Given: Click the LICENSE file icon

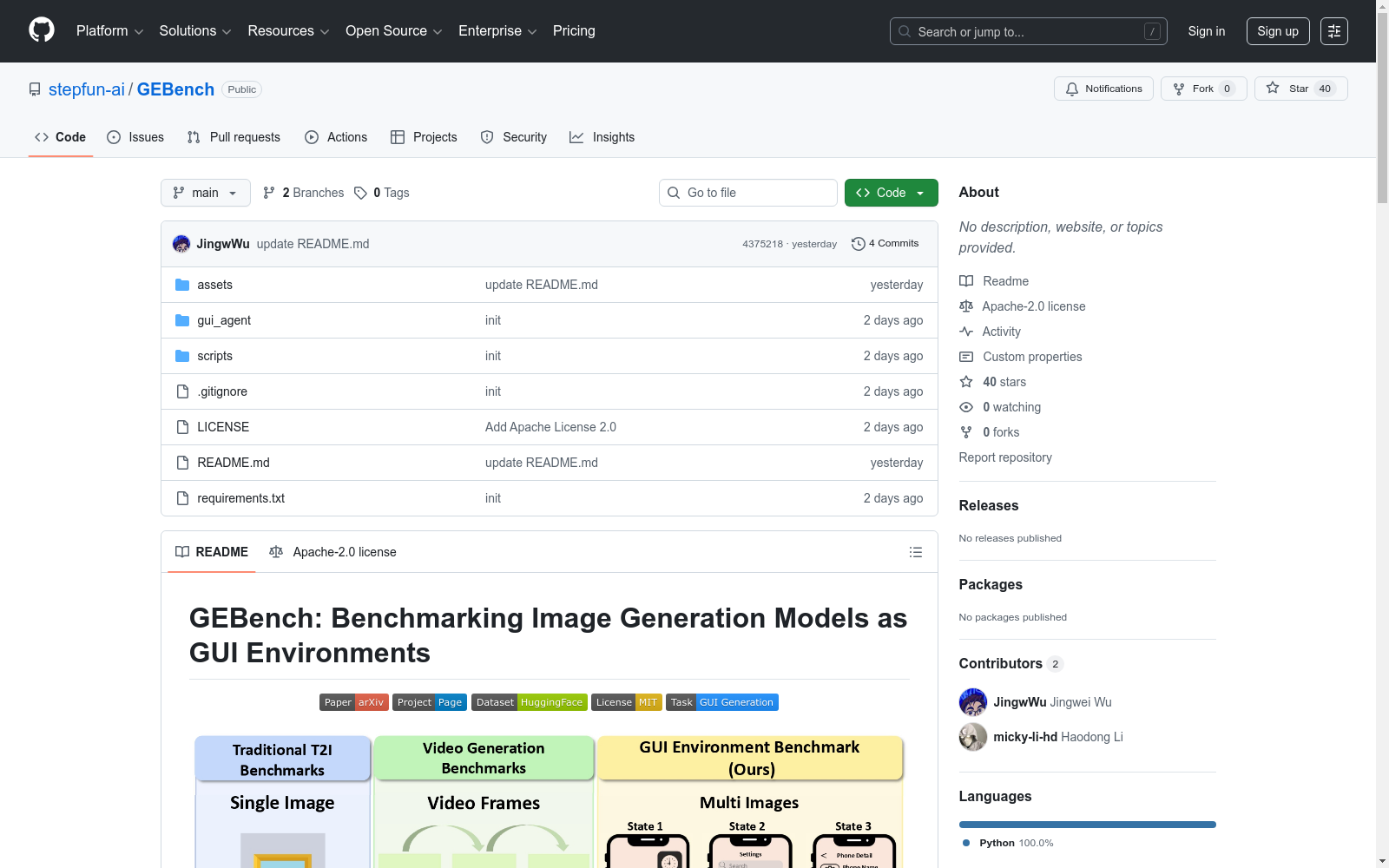Looking at the screenshot, I should [182, 427].
